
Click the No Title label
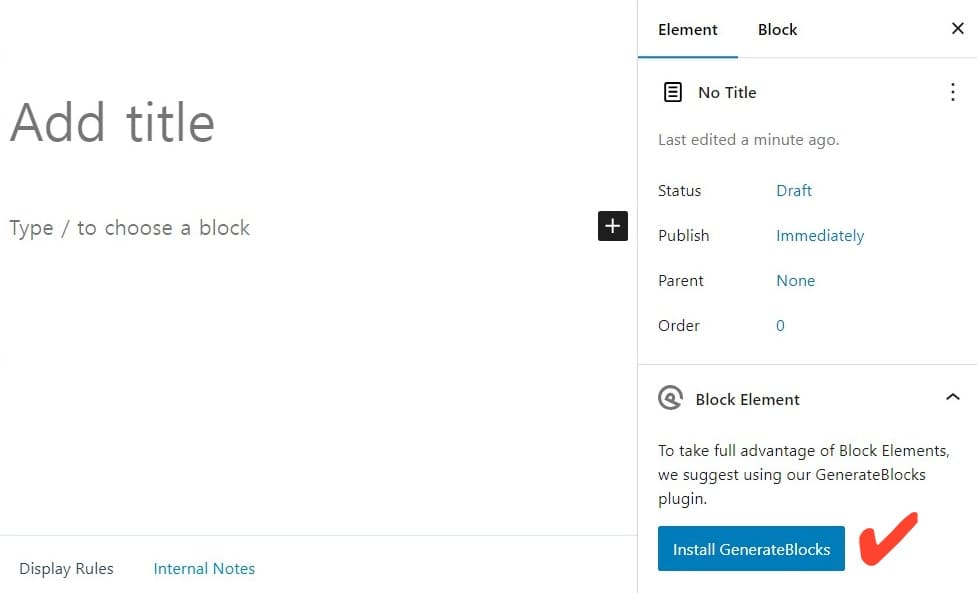(727, 92)
